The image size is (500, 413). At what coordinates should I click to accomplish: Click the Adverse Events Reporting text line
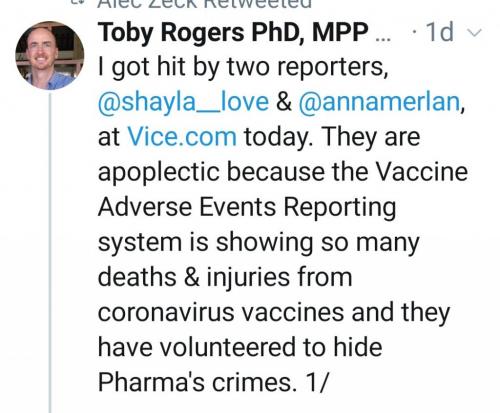[247, 208]
